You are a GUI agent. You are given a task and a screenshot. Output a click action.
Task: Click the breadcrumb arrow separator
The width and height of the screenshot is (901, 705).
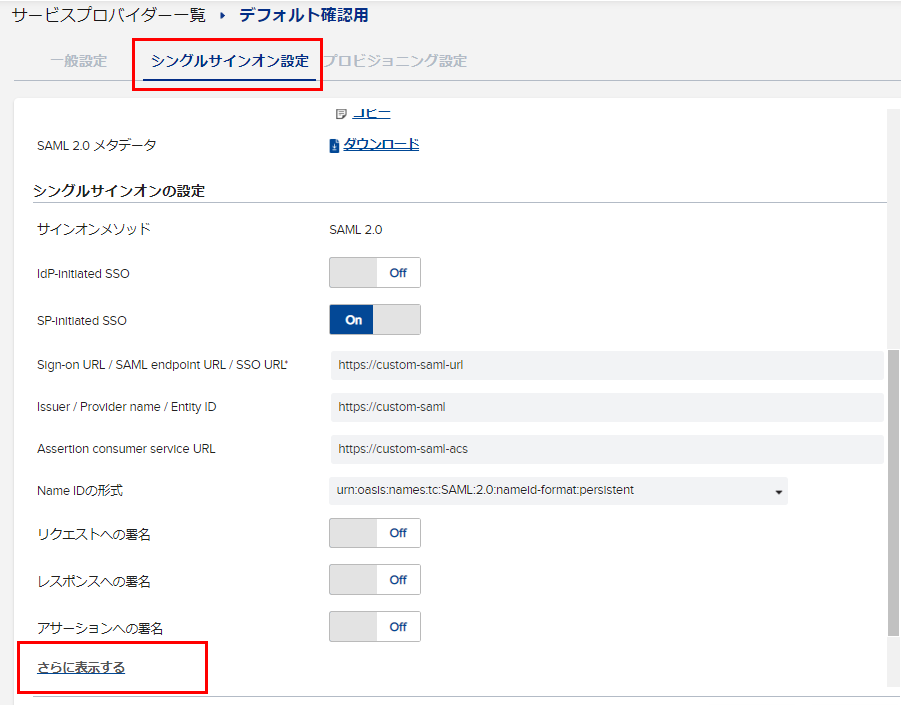(x=222, y=16)
